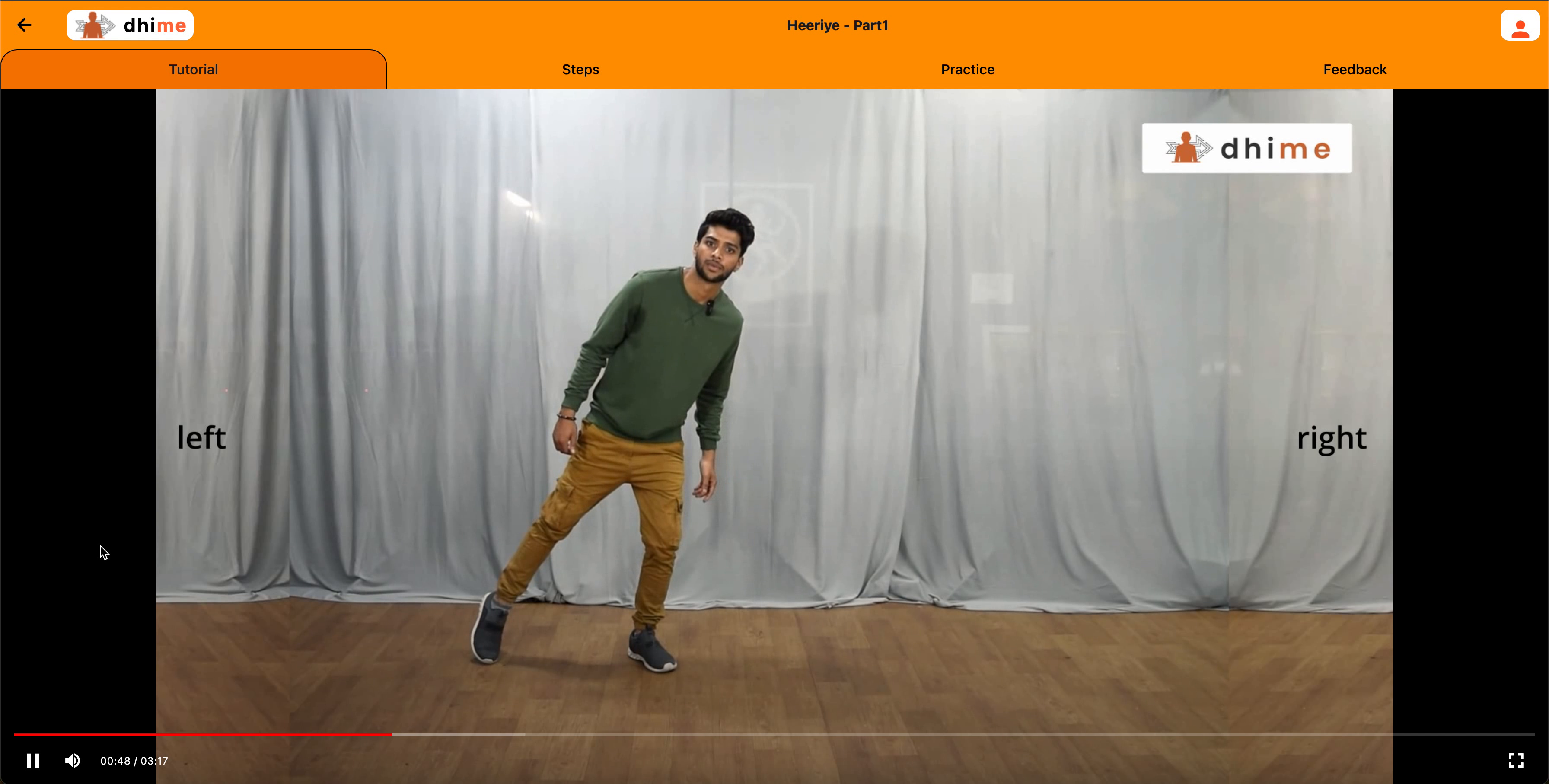The image size is (1549, 784).
Task: Click the dhime watermark in the video
Action: tap(1246, 148)
